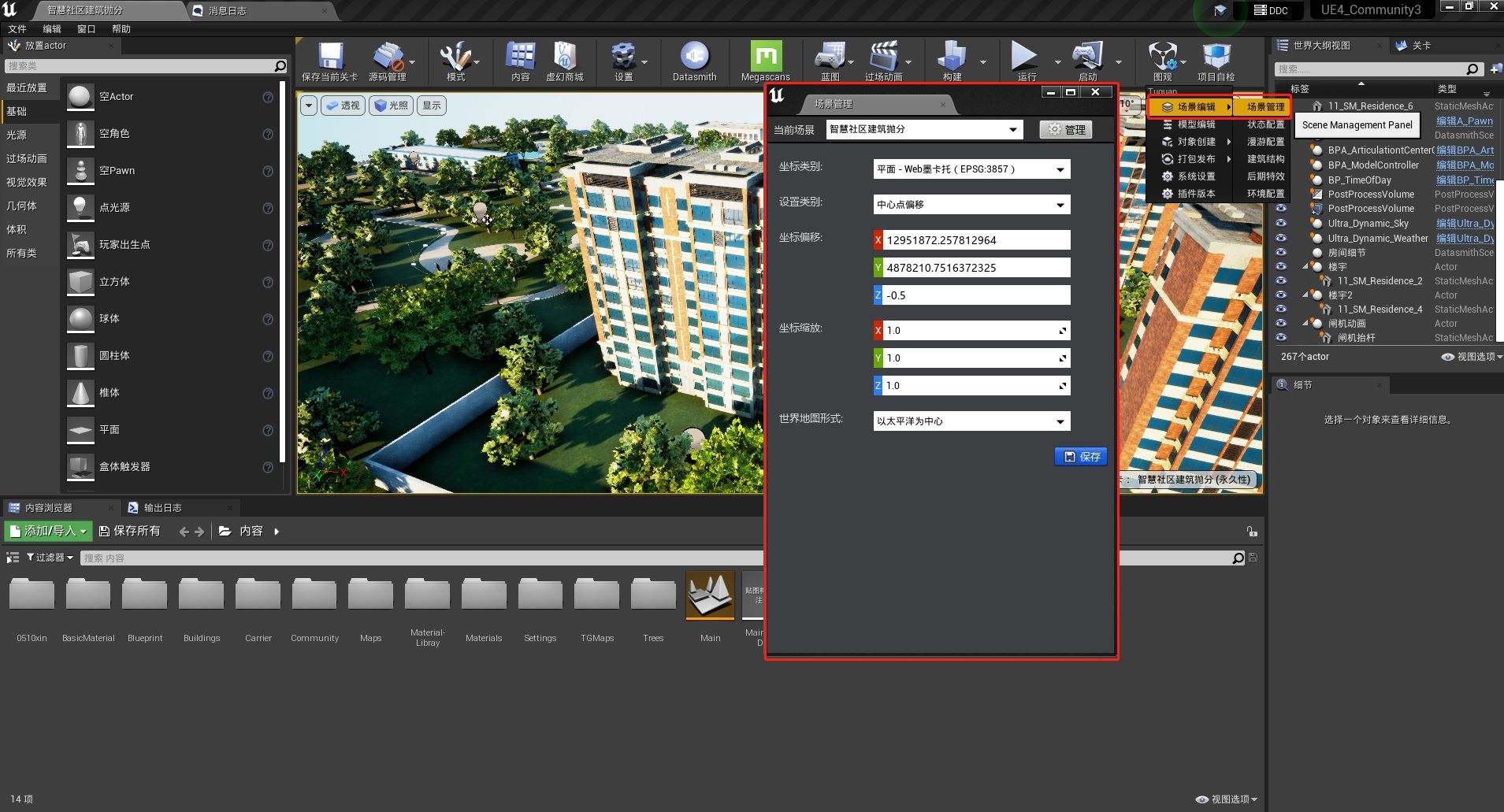Open the 坐标类别 coordinate type dropdown
Viewport: 1504px width, 812px height.
tap(971, 169)
